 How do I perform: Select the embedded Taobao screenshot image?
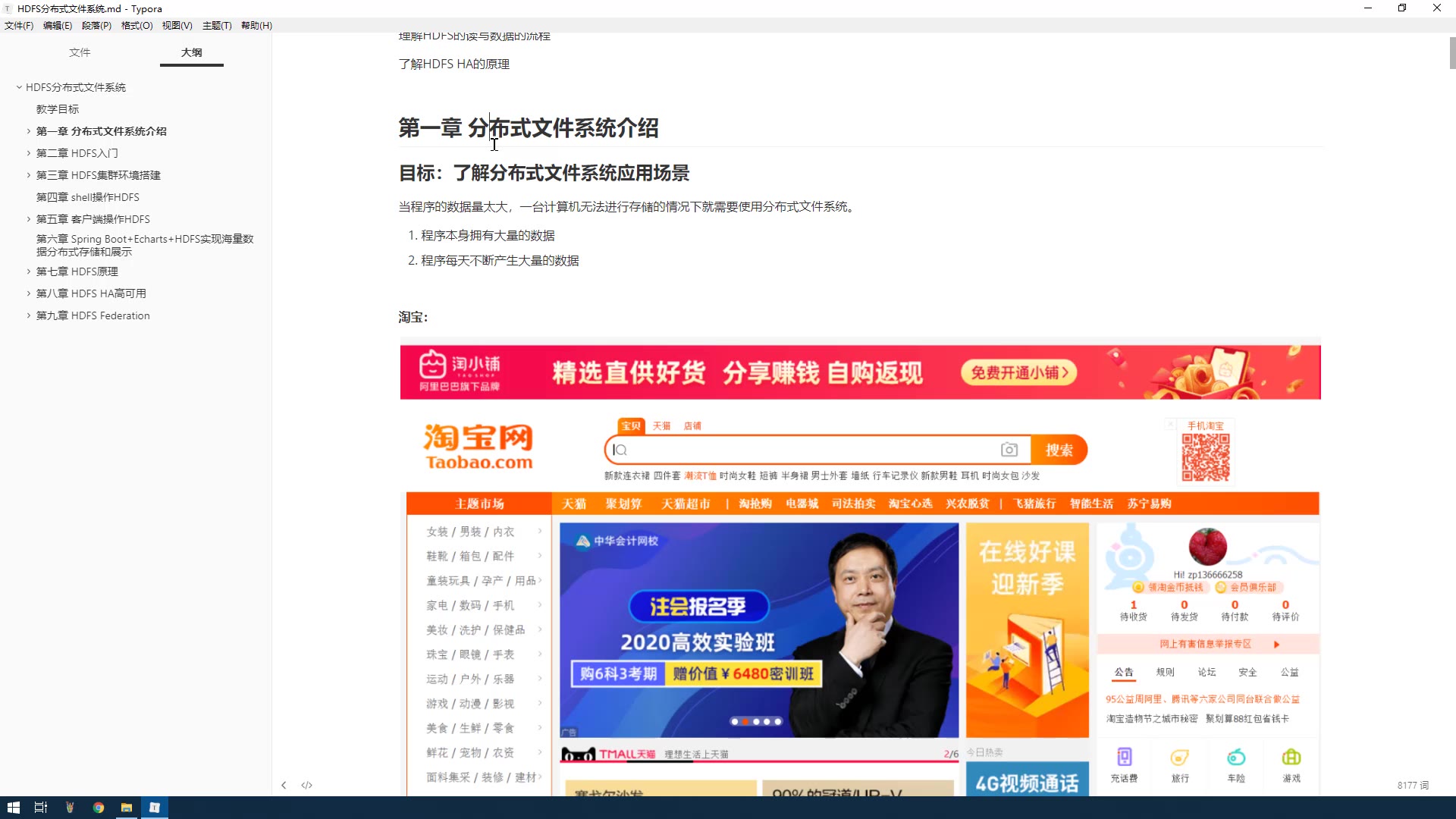click(x=860, y=566)
